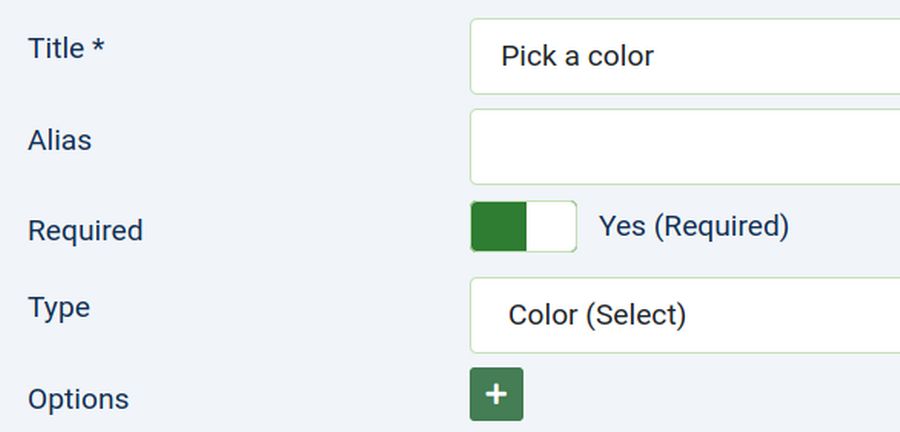Select the "Color (Select)" type value
This screenshot has height=432, width=900.
[x=597, y=315]
